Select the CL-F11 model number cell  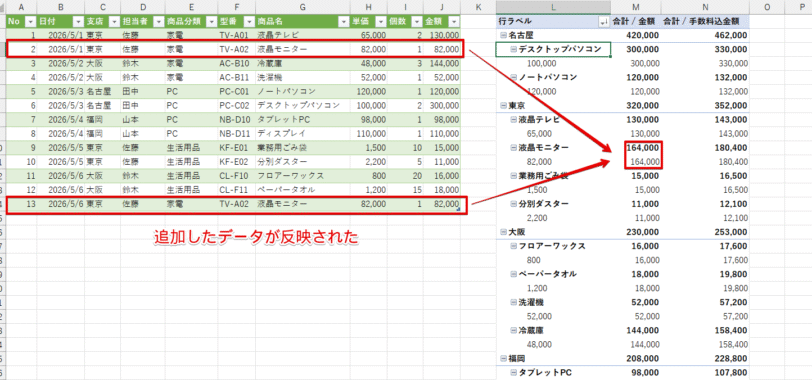(237, 189)
